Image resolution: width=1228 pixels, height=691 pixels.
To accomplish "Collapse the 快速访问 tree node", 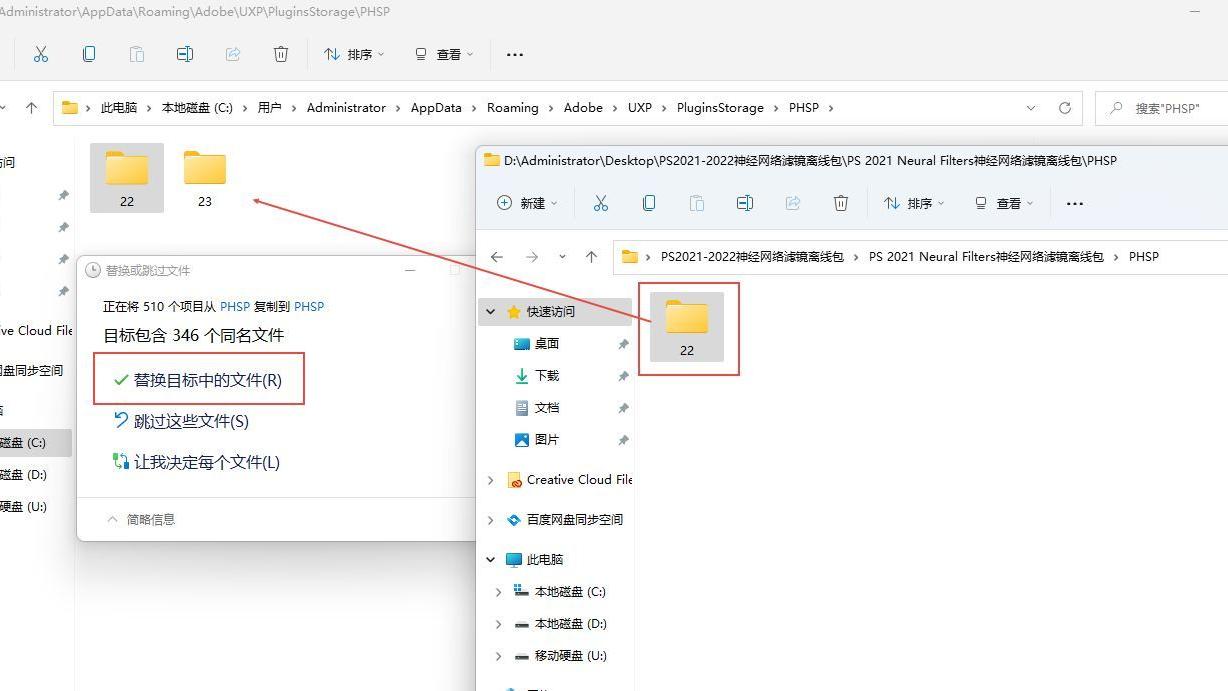I will (x=491, y=311).
